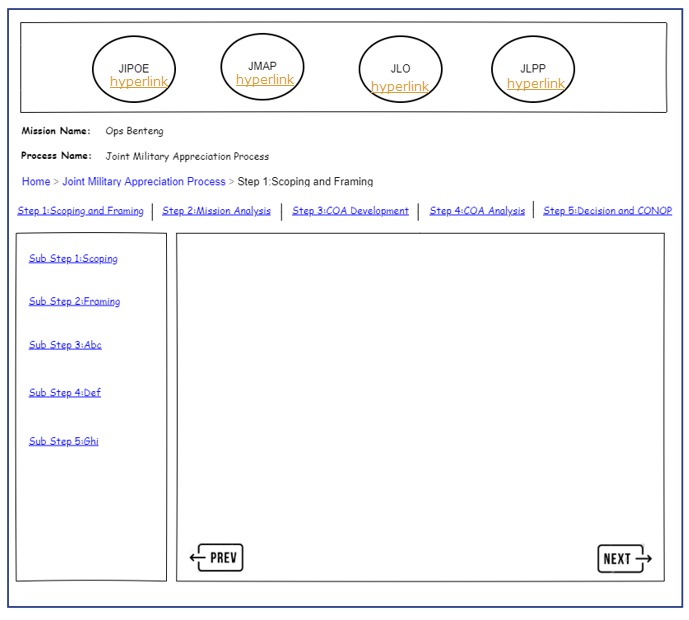The width and height of the screenshot is (689, 620).
Task: Open Joint Military Appreciation Process breadcrumb link
Action: pyautogui.click(x=144, y=182)
